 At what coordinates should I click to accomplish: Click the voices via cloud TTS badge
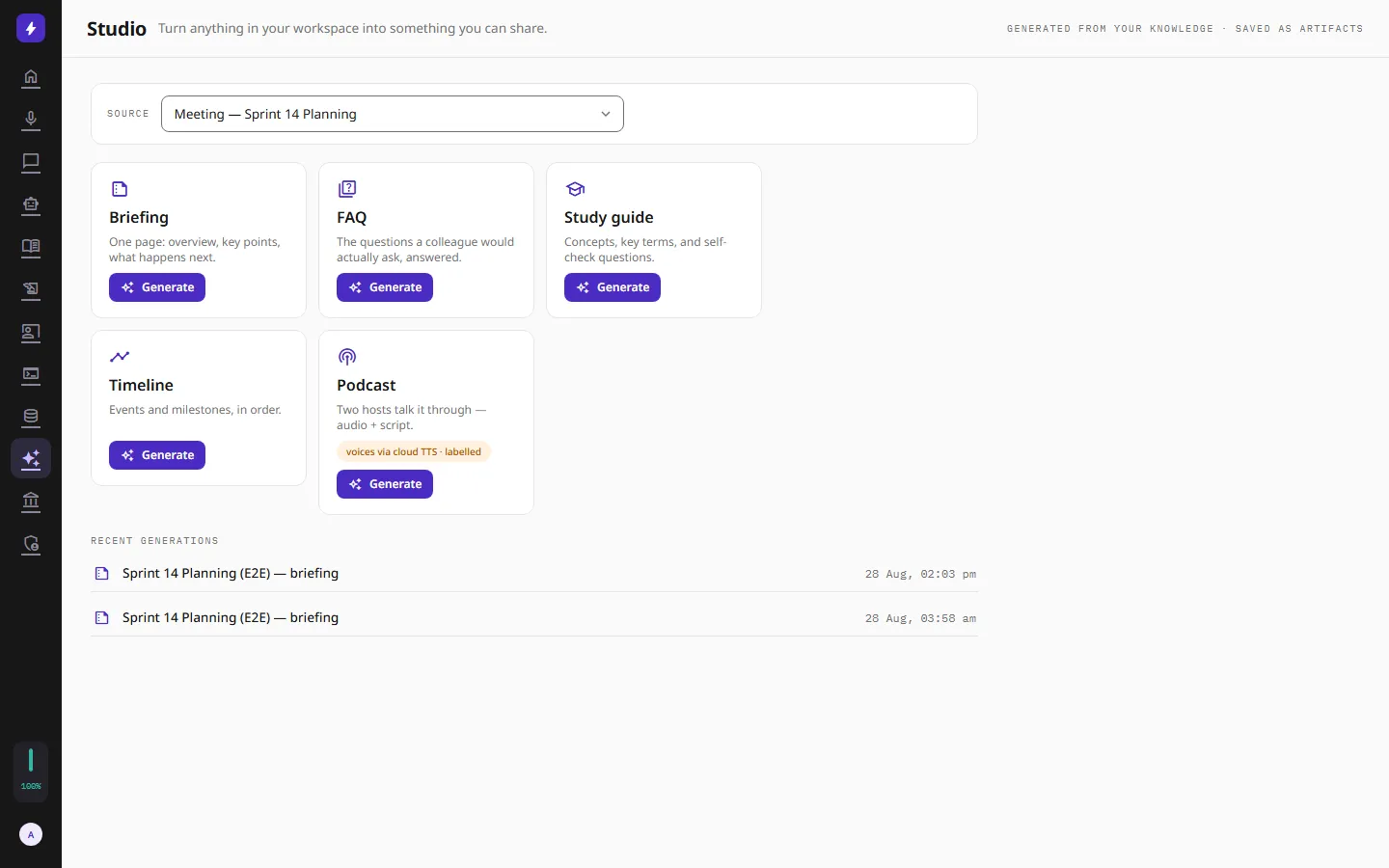(x=414, y=451)
